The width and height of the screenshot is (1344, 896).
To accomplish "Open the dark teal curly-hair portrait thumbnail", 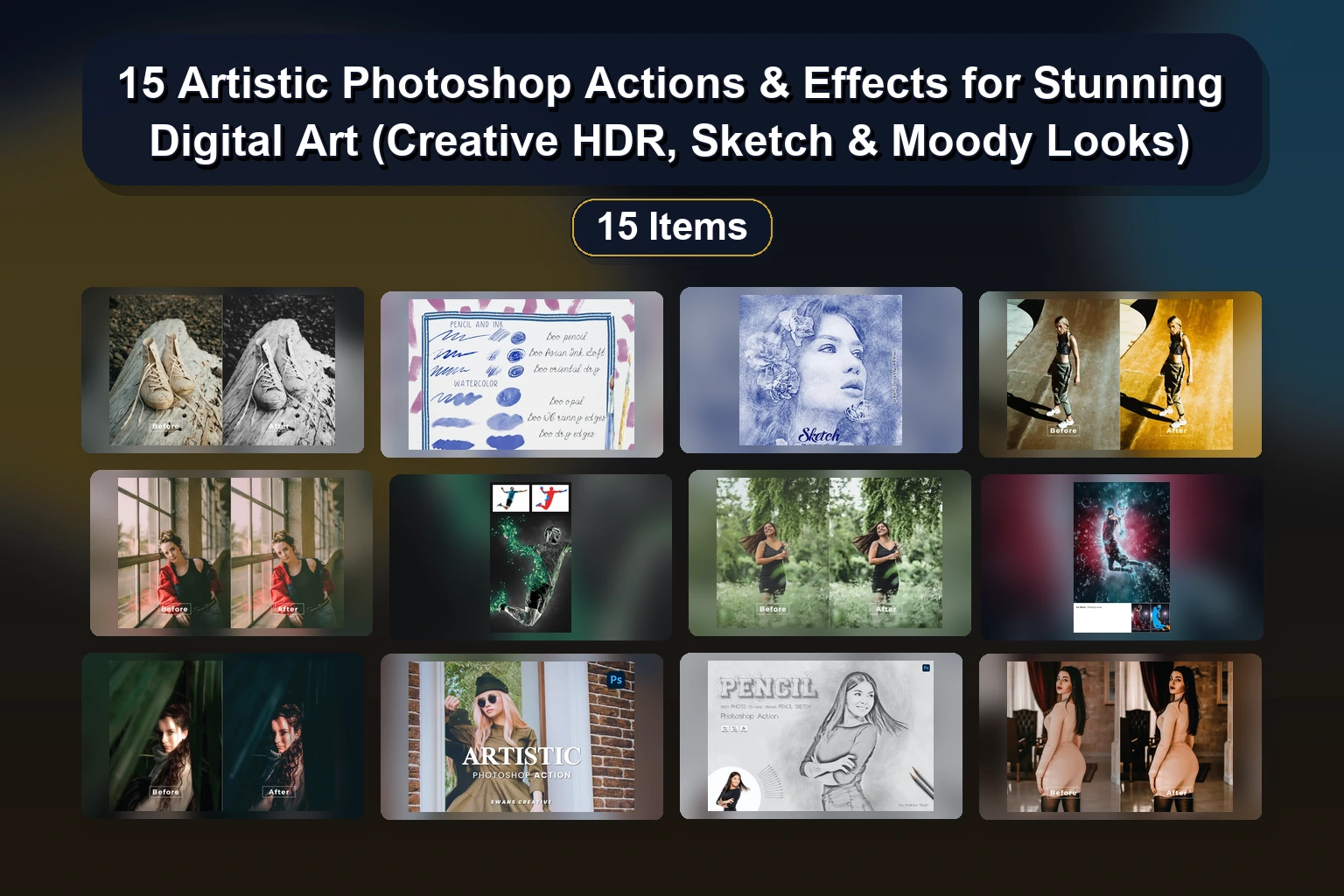I will 222,736.
